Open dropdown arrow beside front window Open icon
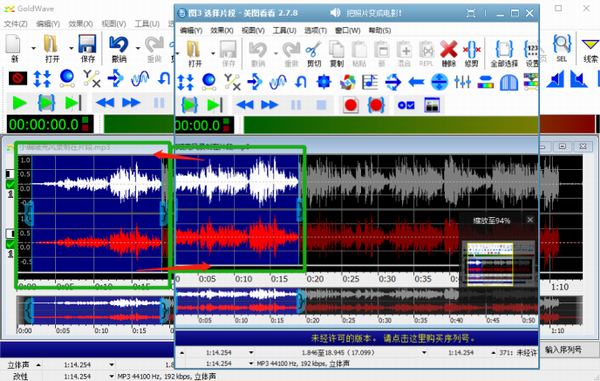The width and height of the screenshot is (600, 381). tap(213, 53)
